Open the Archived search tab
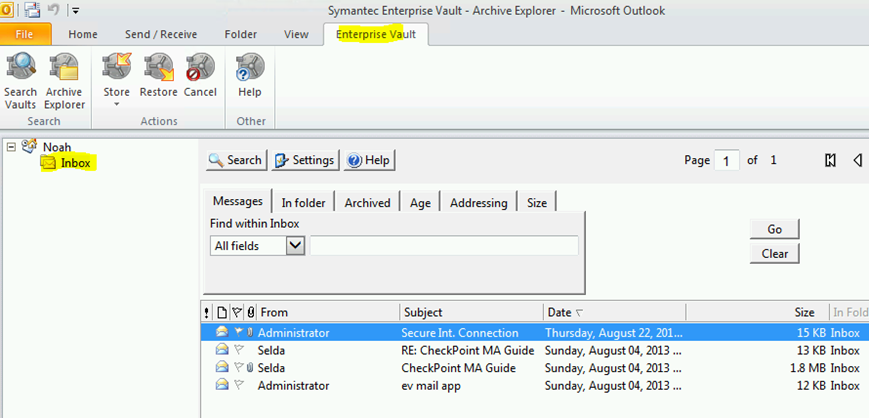The height and width of the screenshot is (418, 869). pyautogui.click(x=367, y=203)
